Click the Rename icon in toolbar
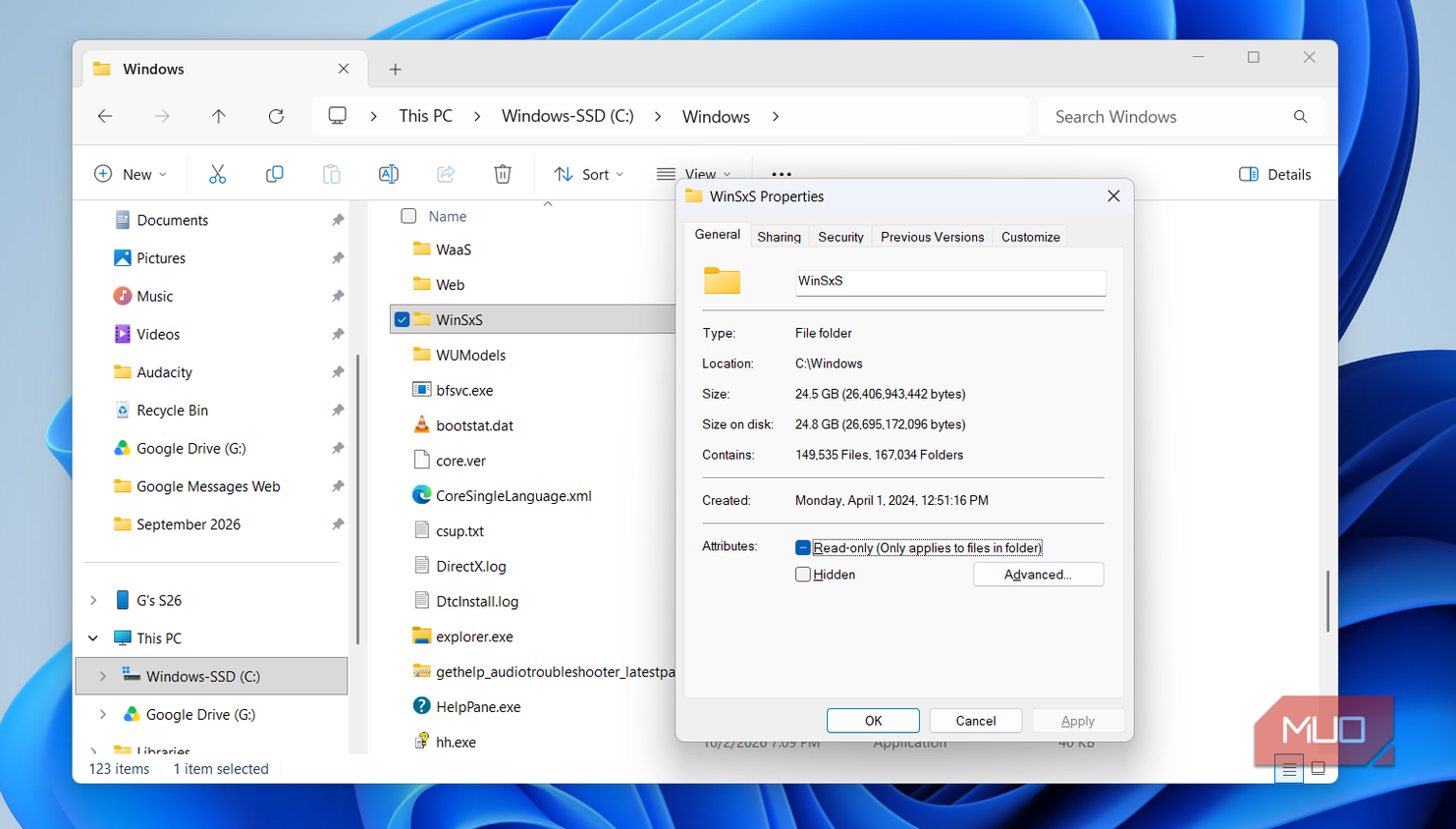This screenshot has width=1456, height=829. pos(388,174)
